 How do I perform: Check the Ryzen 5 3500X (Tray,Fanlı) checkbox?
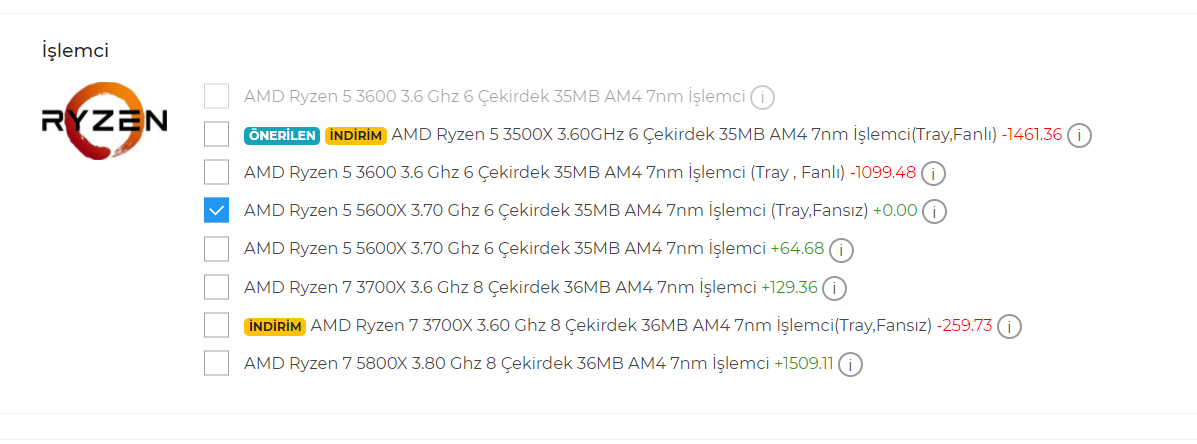tap(216, 134)
